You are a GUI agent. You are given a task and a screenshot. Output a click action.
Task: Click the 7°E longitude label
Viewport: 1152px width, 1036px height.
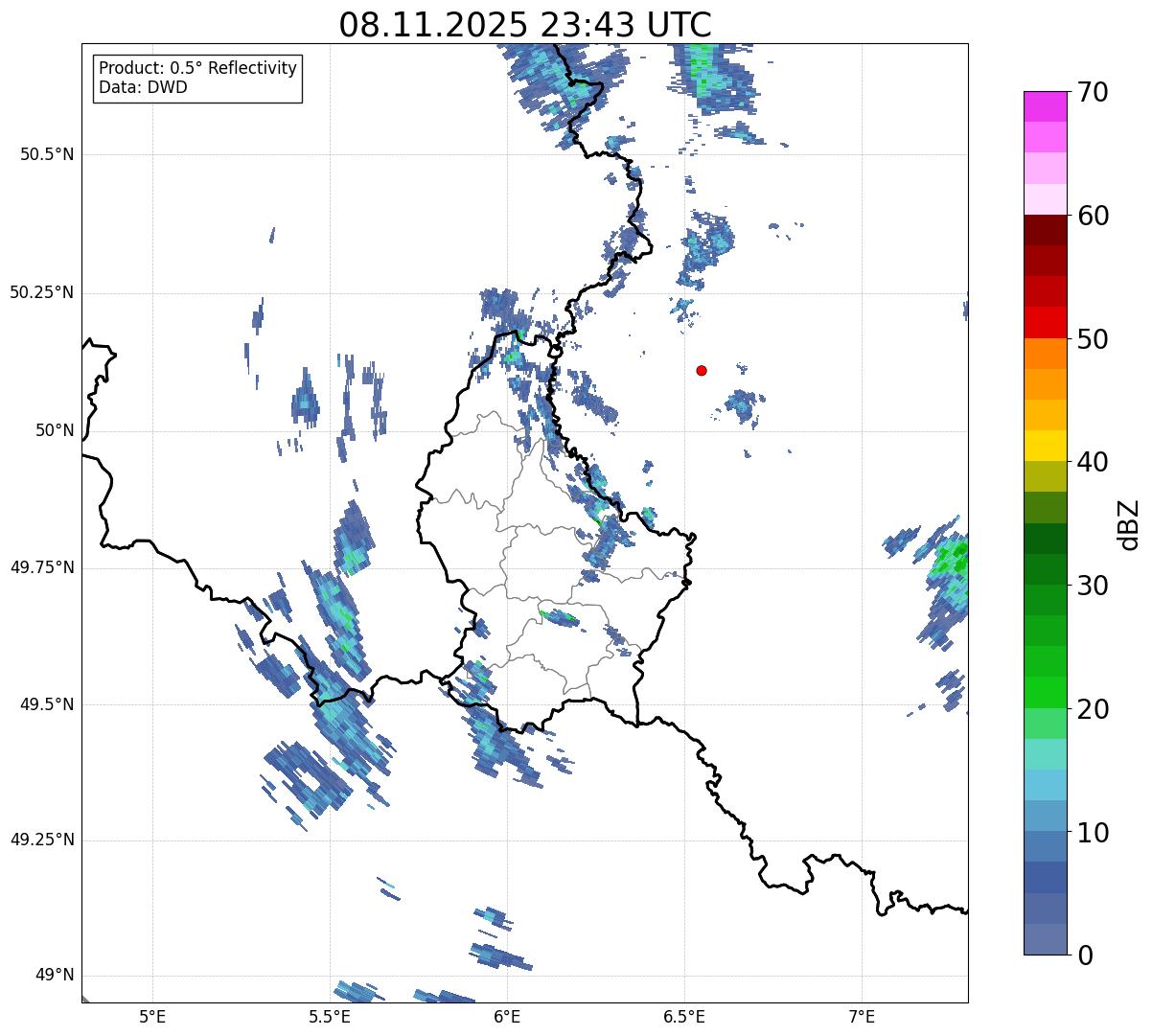tap(862, 1016)
